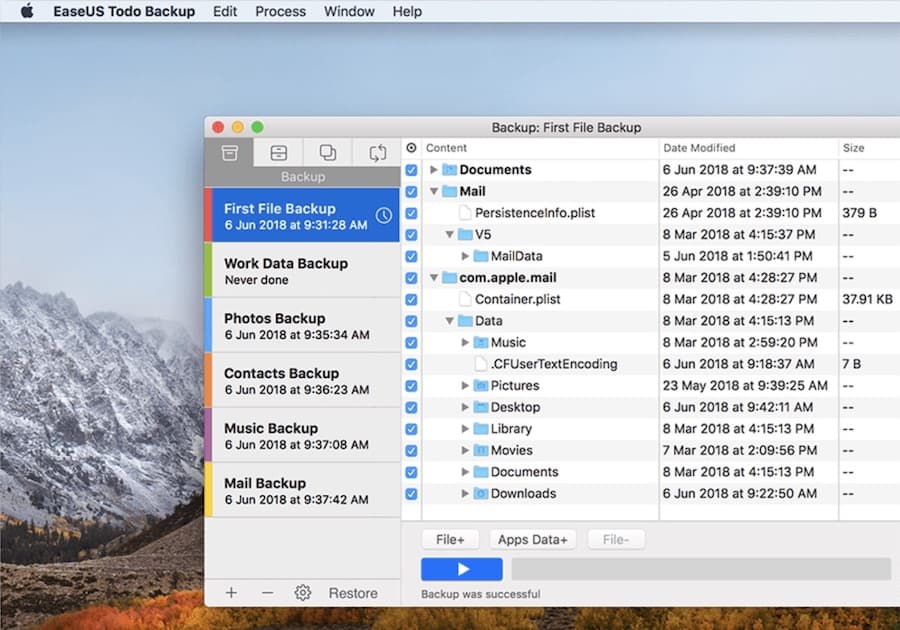Open the Window menu in the menu bar

348,11
